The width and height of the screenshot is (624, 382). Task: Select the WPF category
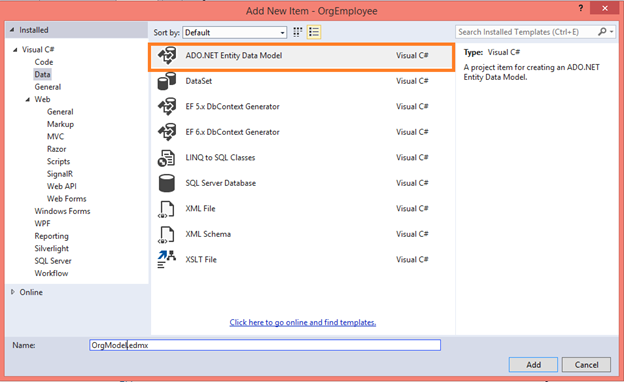(x=43, y=224)
